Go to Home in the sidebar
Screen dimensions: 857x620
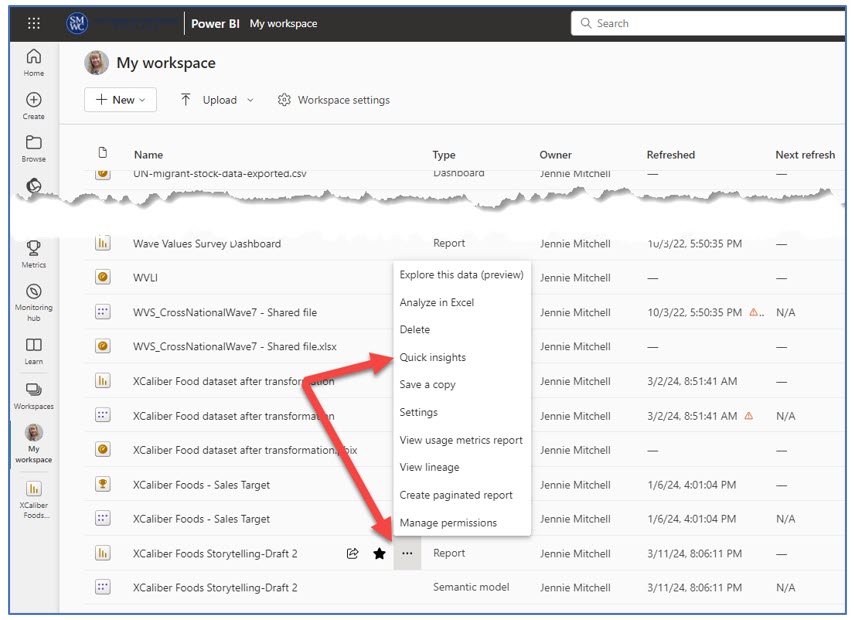click(x=34, y=62)
